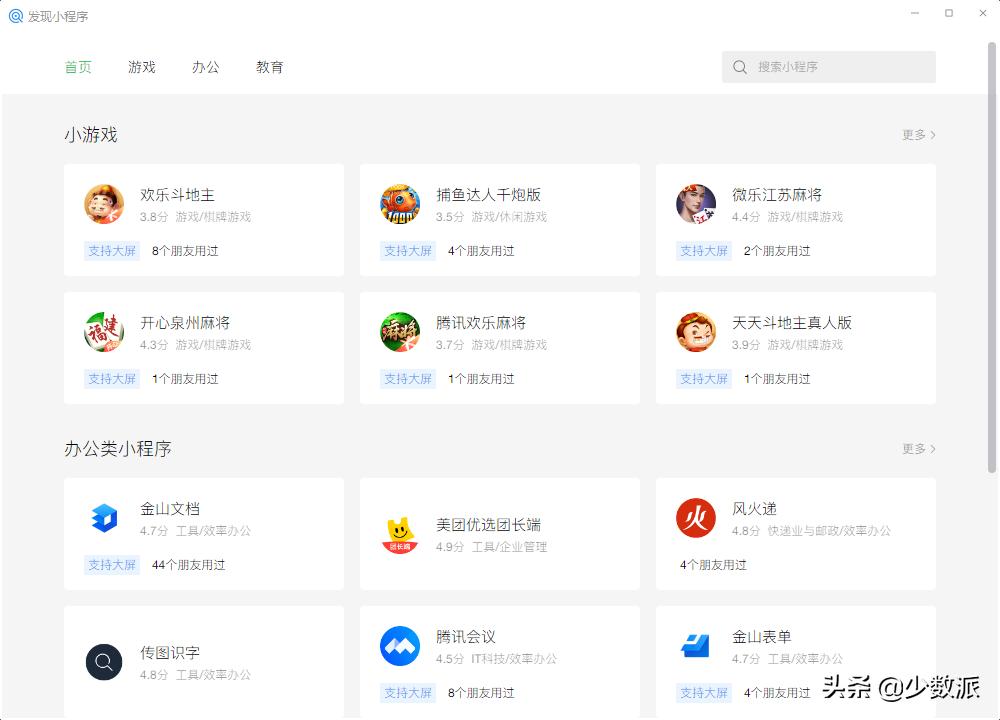The height and width of the screenshot is (720, 1000).
Task: Click the 搜索小程序 search field
Action: (828, 67)
